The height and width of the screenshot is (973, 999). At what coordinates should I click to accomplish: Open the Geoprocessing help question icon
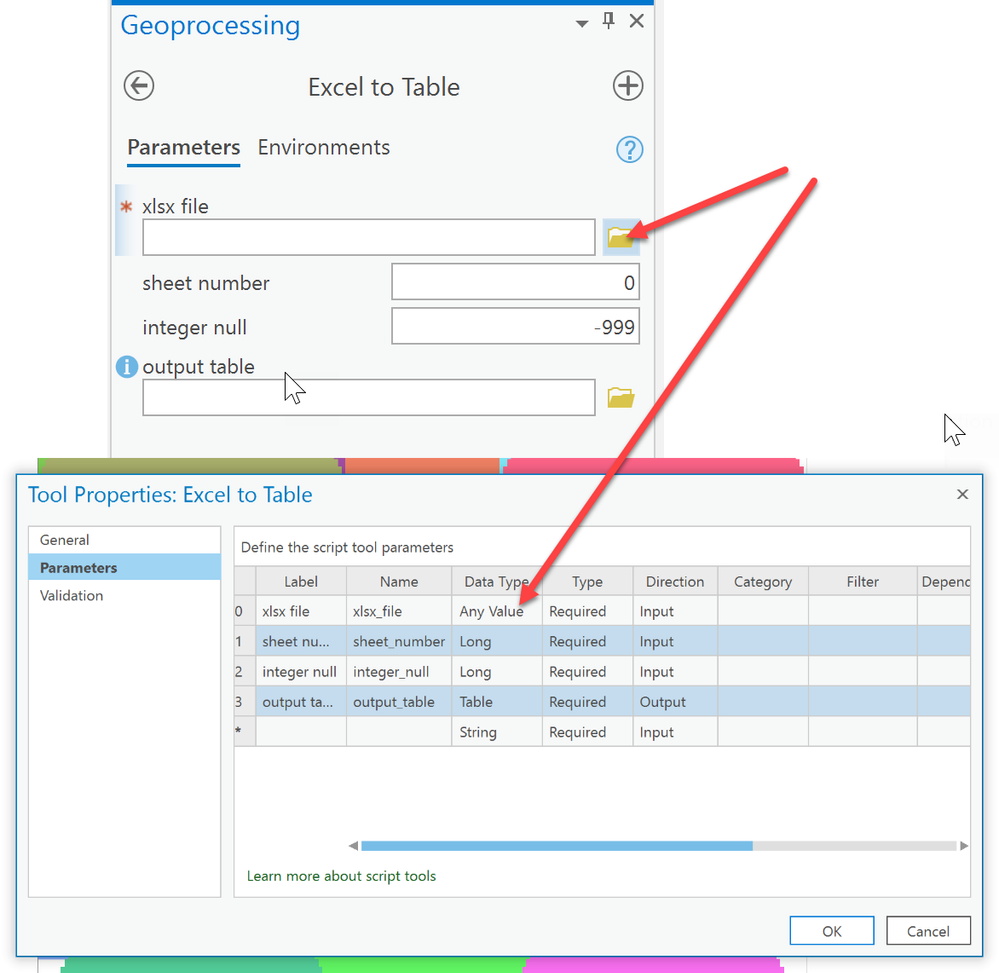(629, 150)
